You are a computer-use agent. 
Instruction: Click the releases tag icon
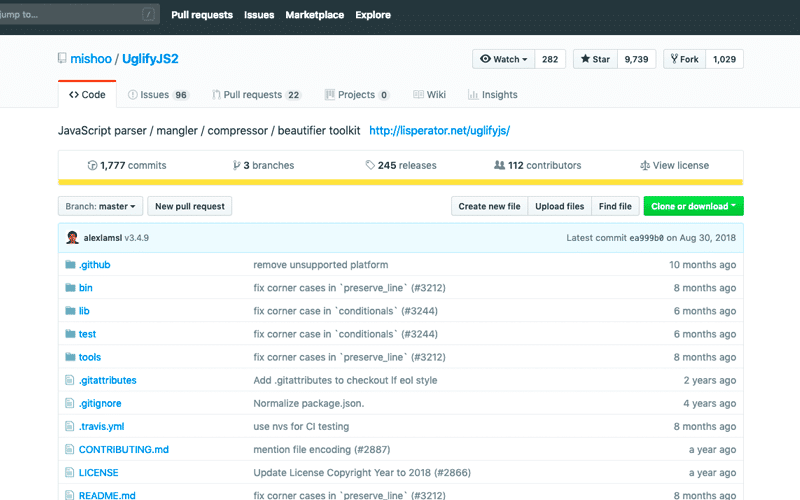point(370,165)
